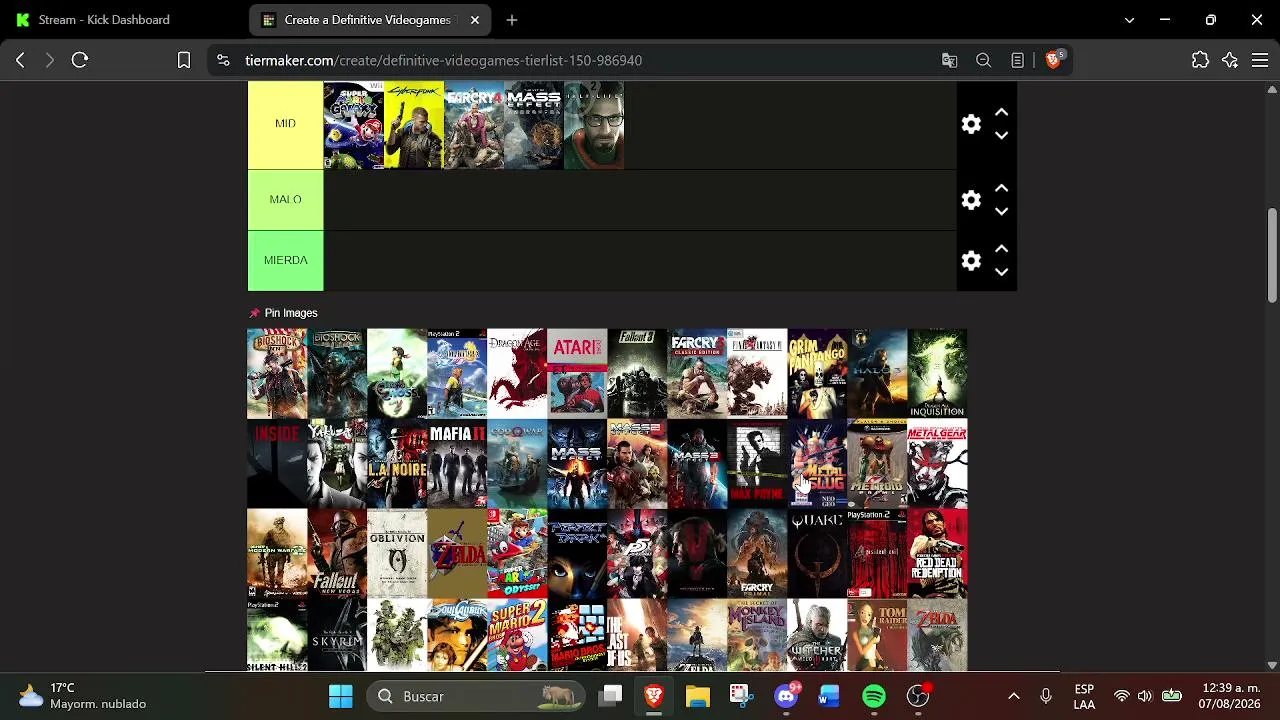Move the MALO tier row up

pos(1001,189)
